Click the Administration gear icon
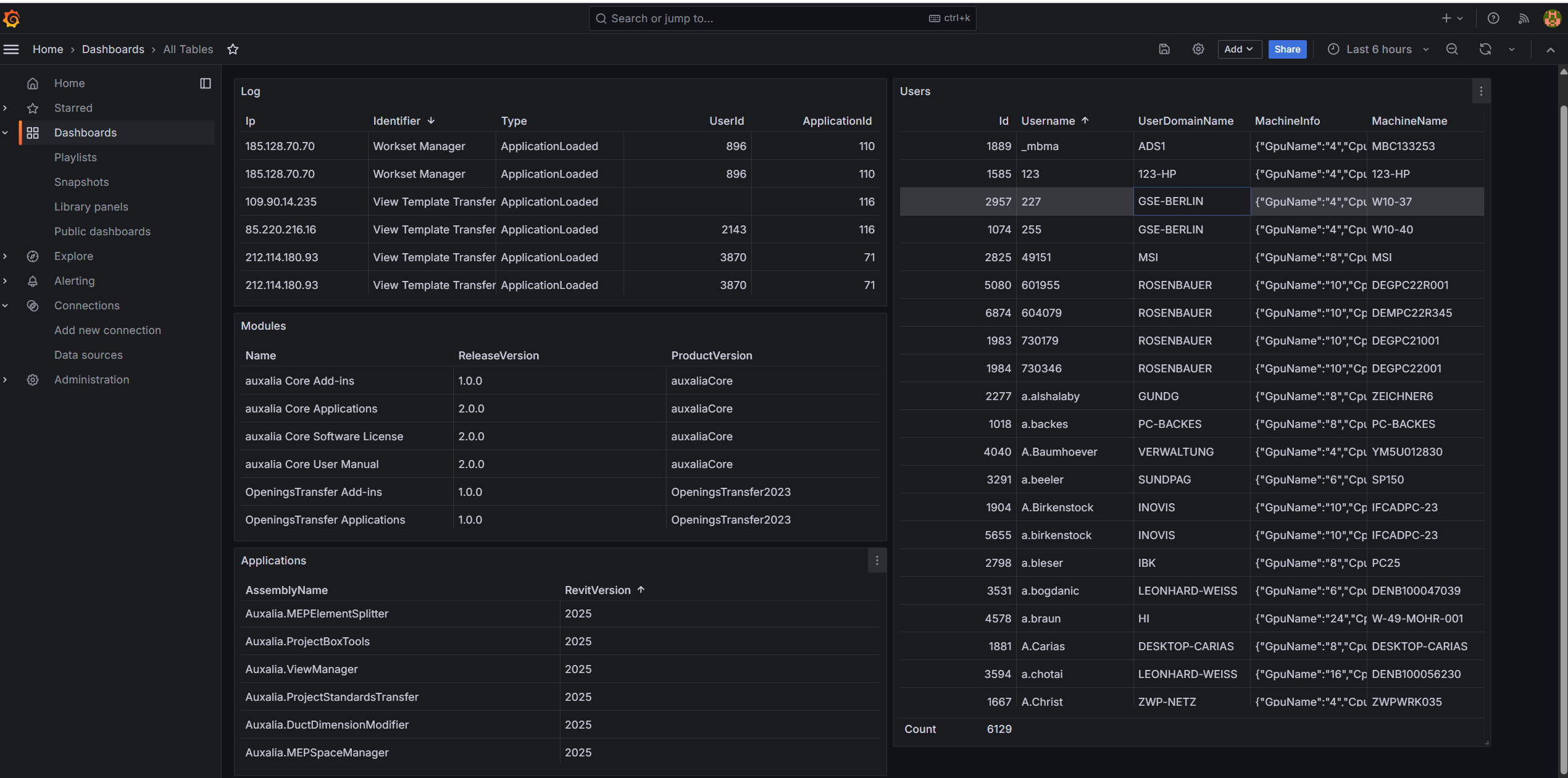Image resolution: width=1568 pixels, height=778 pixels. coord(33,380)
